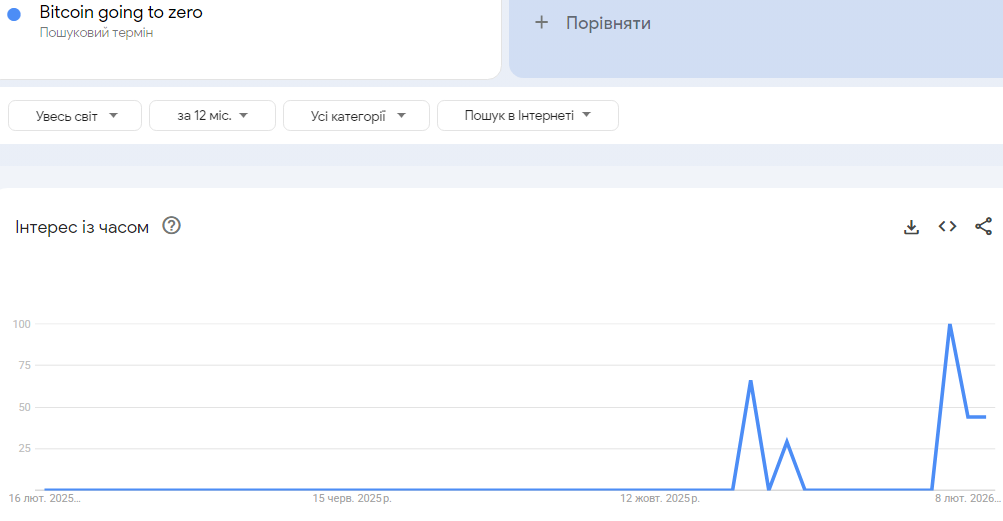1003x521 pixels.
Task: Open help tooltip for Інтерес із часом
Action: tap(171, 226)
